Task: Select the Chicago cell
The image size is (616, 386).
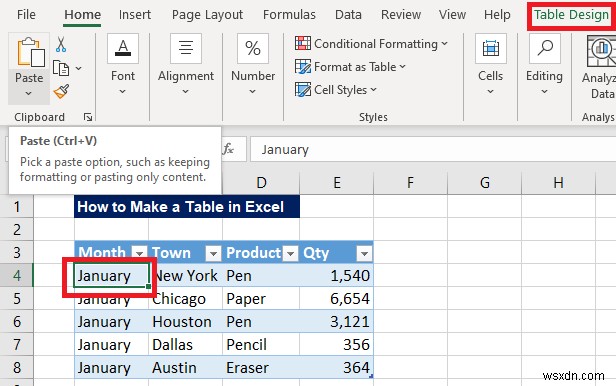Action: pyautogui.click(x=185, y=299)
